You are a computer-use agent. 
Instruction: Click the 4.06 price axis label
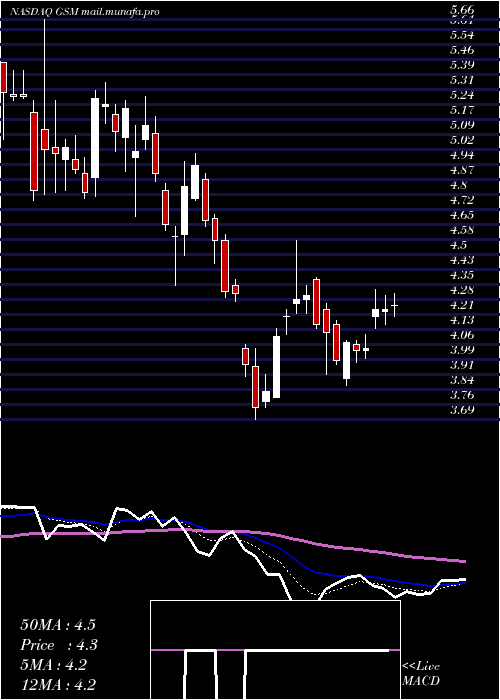pos(462,335)
